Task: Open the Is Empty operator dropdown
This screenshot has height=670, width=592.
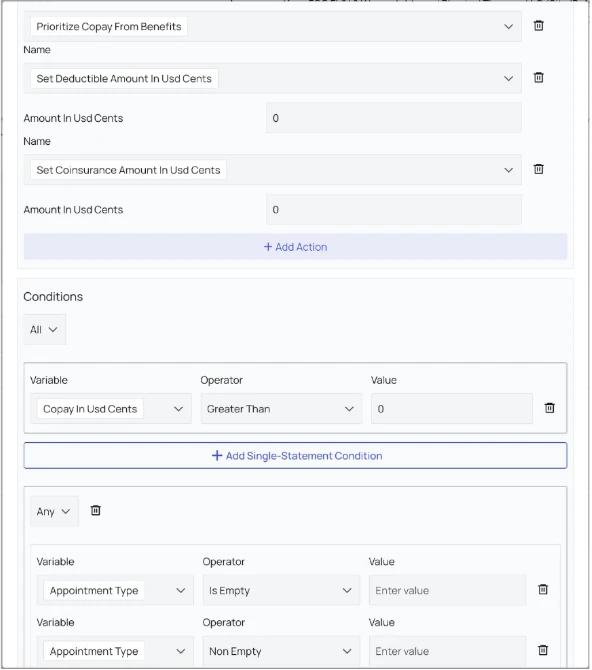Action: pos(281,591)
